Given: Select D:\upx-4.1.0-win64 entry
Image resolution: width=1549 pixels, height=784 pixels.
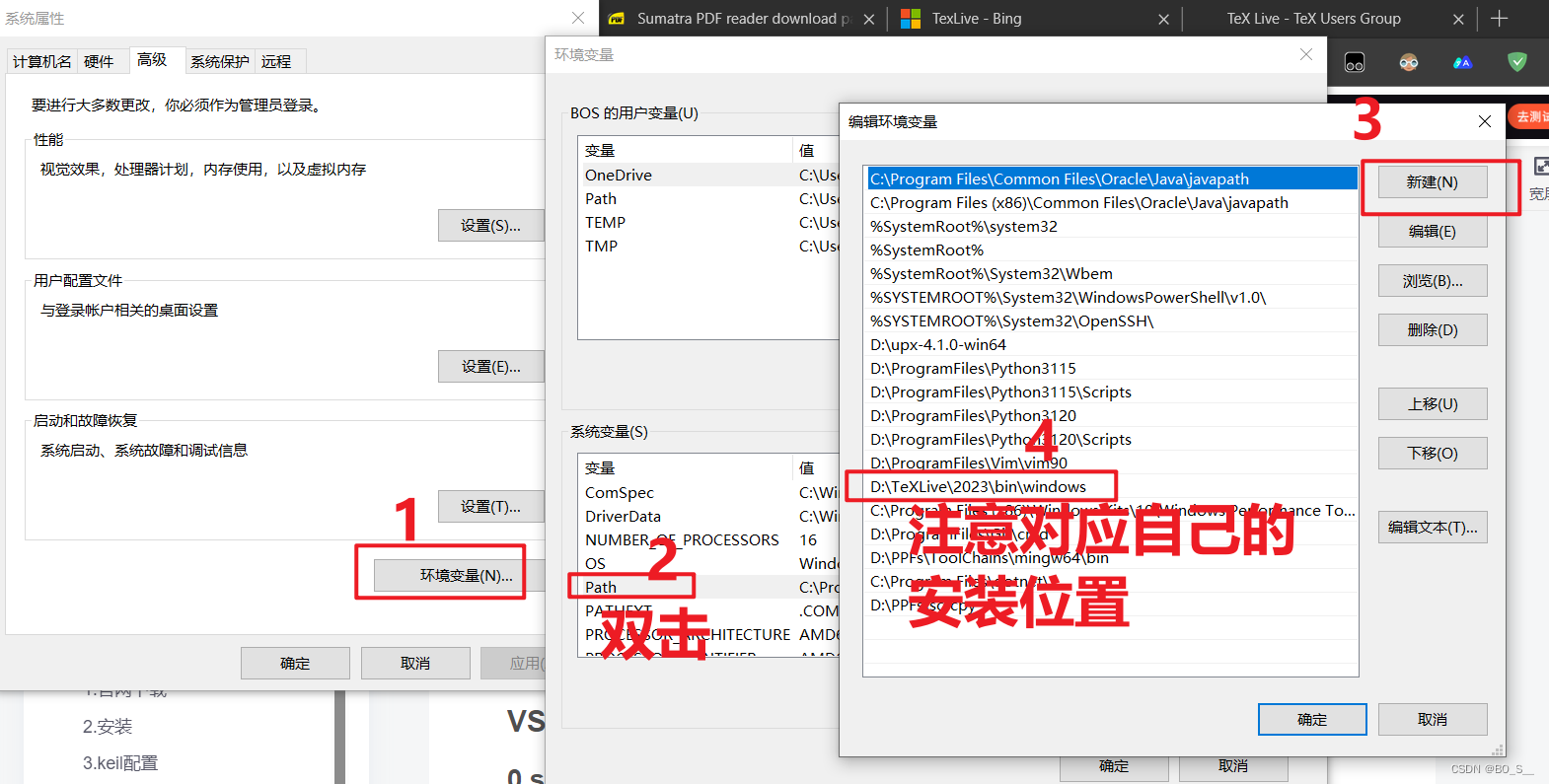Looking at the screenshot, I should [1112, 344].
